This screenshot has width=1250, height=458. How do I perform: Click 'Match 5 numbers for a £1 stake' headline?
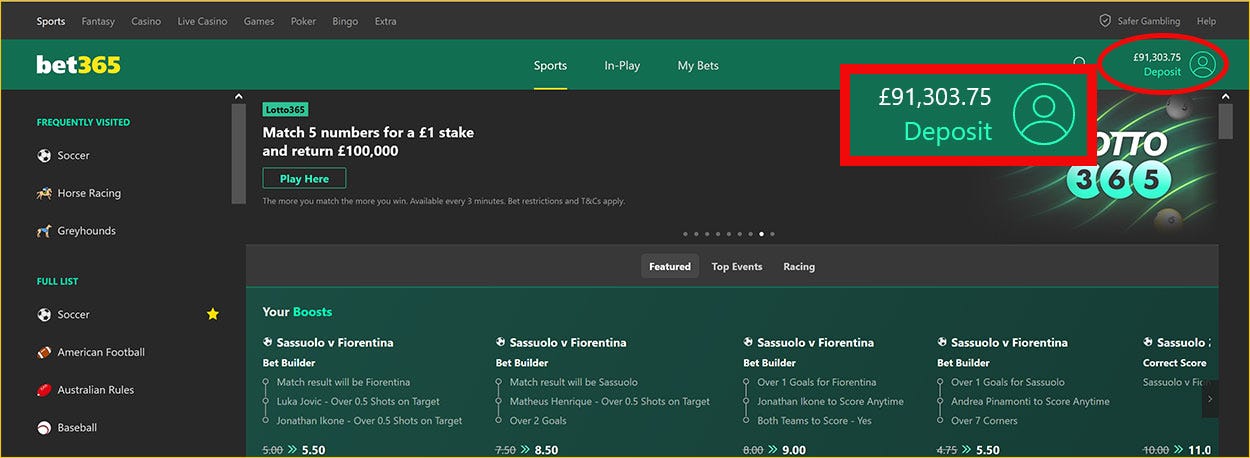point(368,132)
